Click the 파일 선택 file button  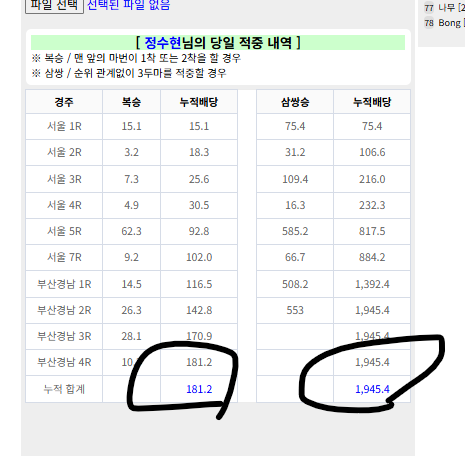click(54, 5)
